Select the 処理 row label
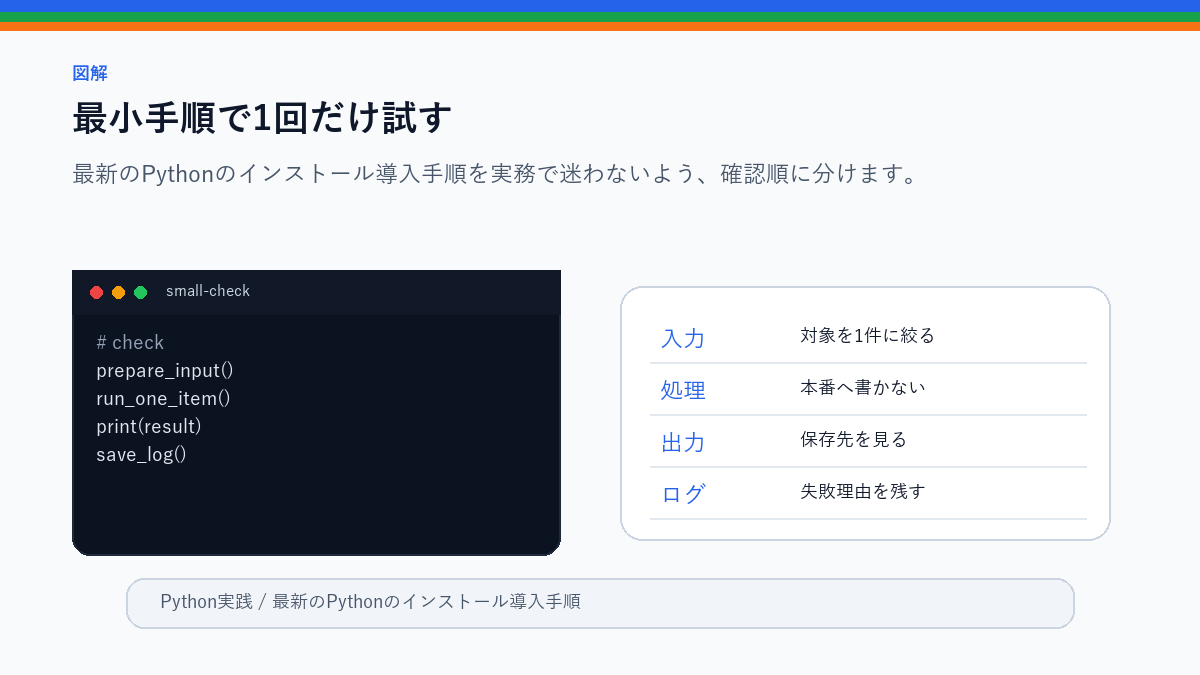 [x=683, y=390]
